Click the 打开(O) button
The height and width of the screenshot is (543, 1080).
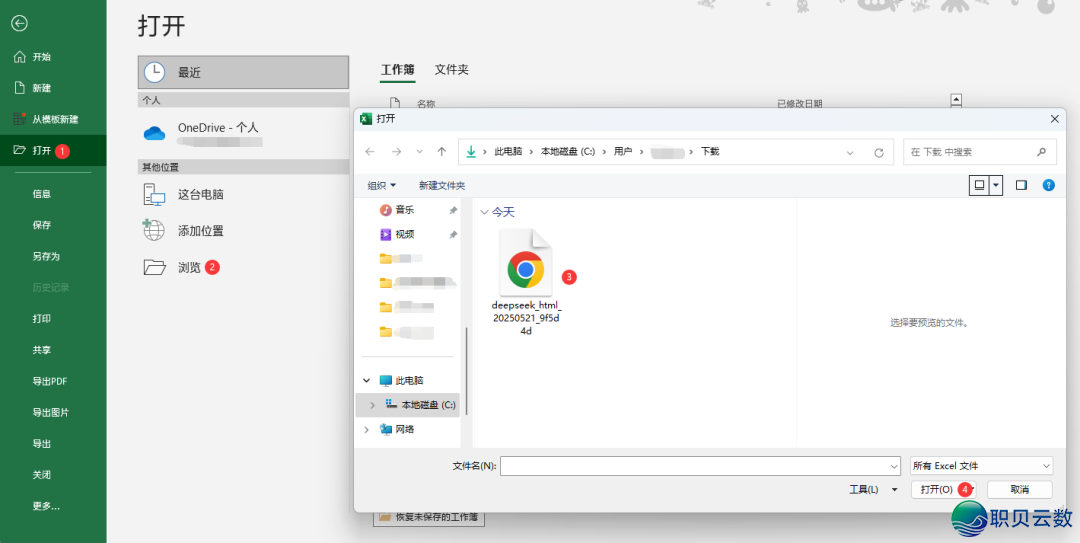937,489
